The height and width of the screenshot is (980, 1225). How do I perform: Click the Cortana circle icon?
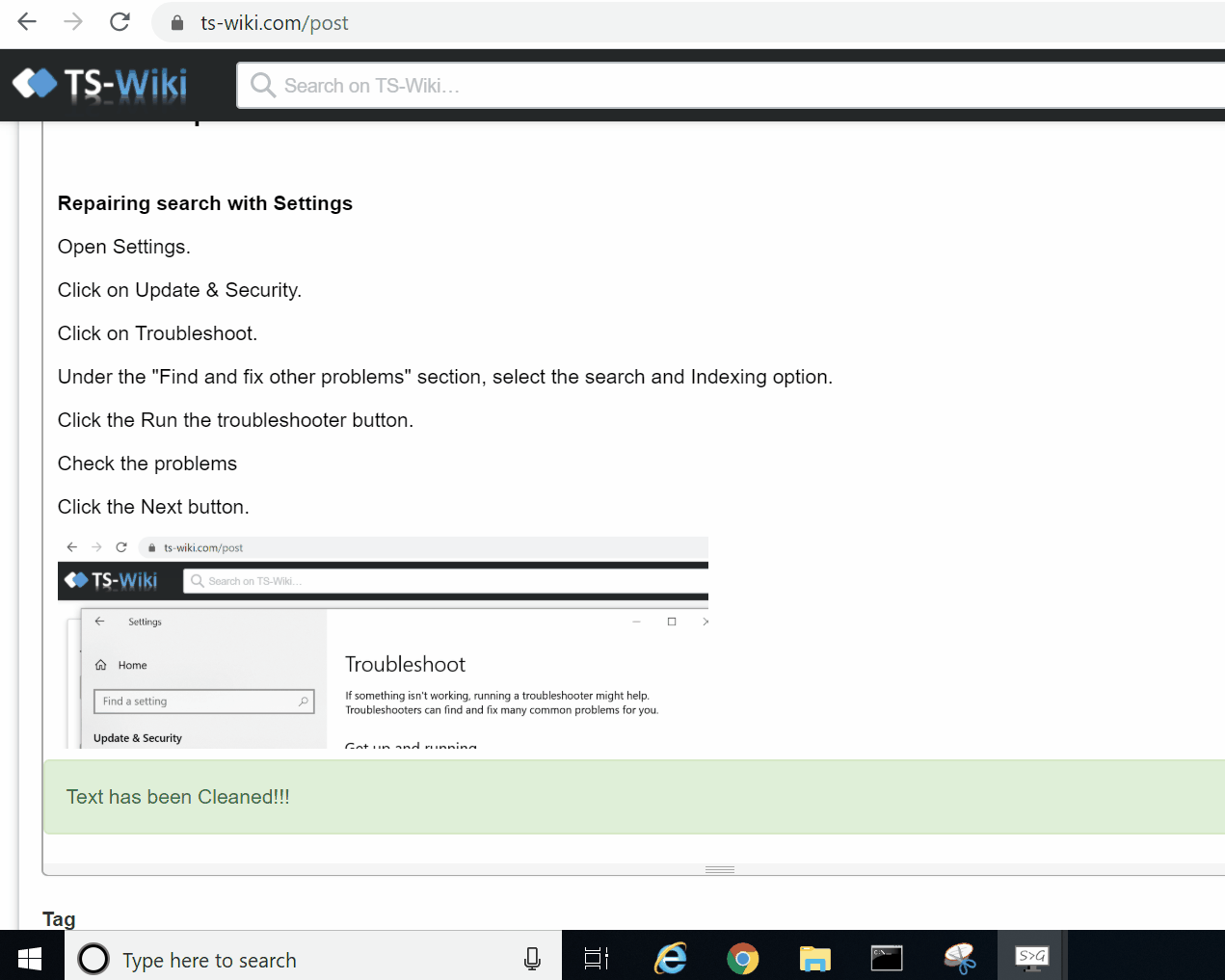pos(93,959)
